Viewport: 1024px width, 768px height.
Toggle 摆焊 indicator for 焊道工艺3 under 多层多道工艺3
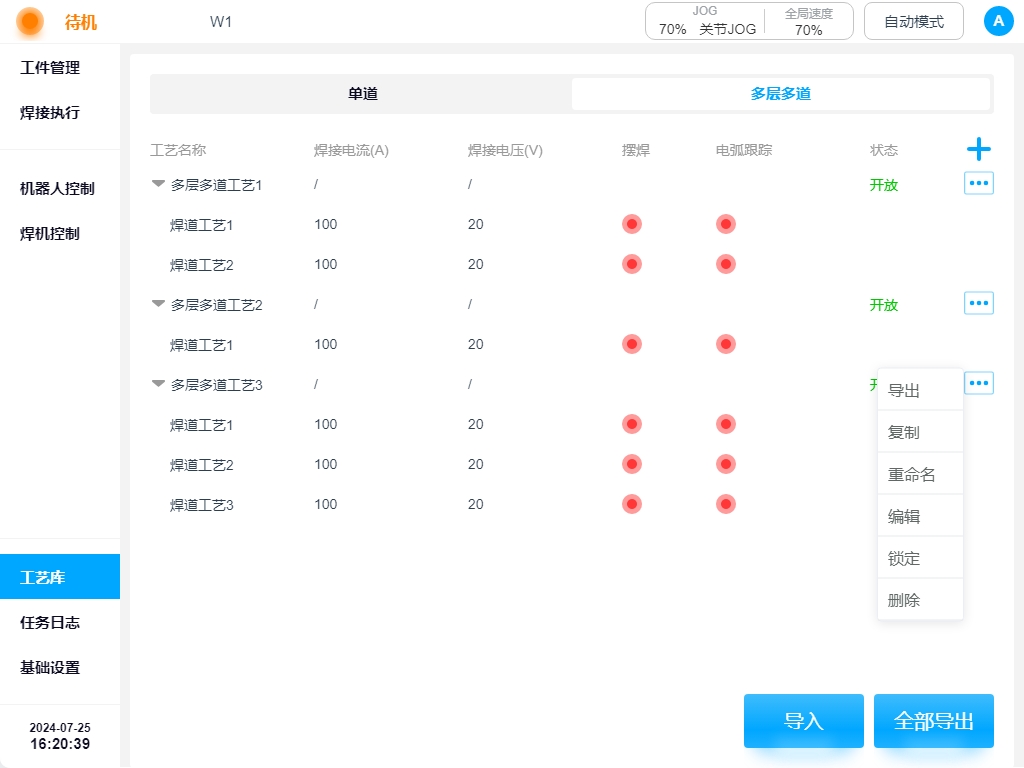click(x=631, y=504)
